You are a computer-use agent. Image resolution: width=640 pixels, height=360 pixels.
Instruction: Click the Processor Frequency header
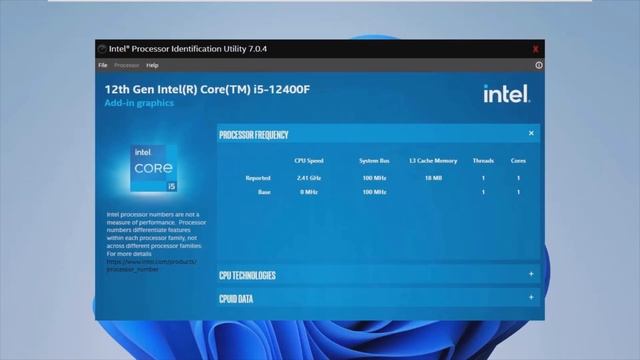(x=378, y=134)
